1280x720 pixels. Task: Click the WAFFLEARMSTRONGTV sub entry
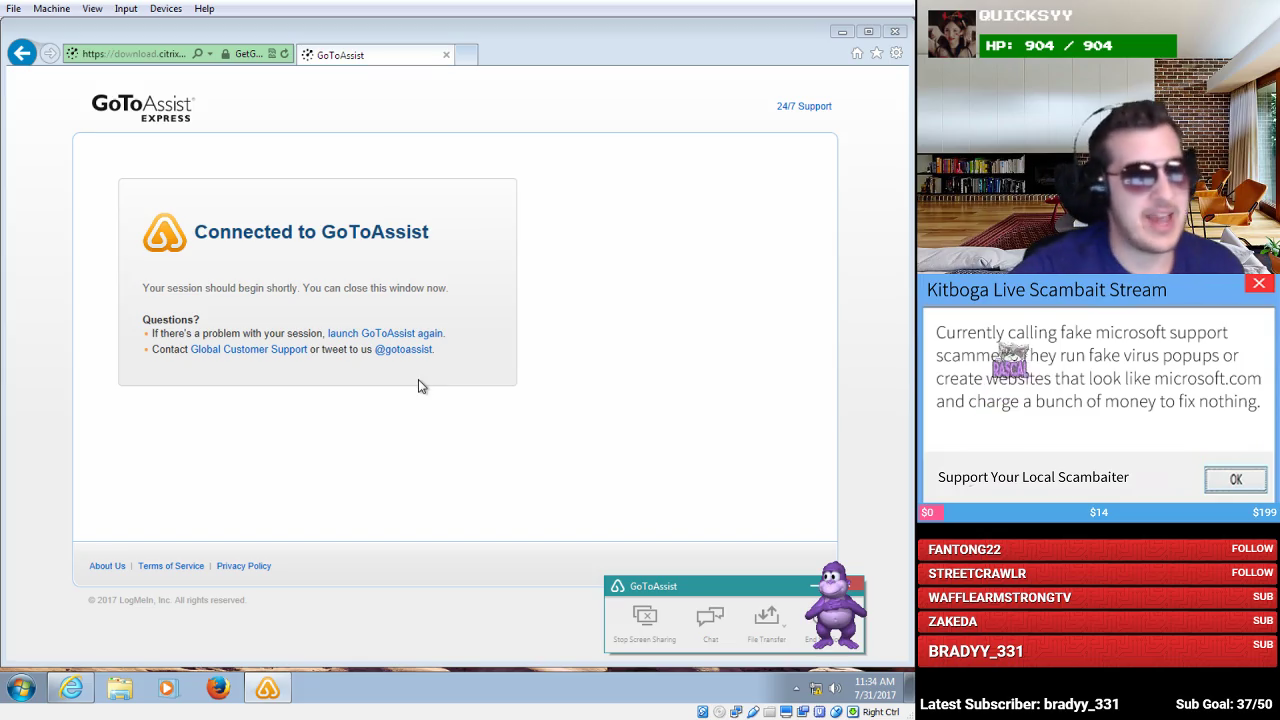point(1098,597)
